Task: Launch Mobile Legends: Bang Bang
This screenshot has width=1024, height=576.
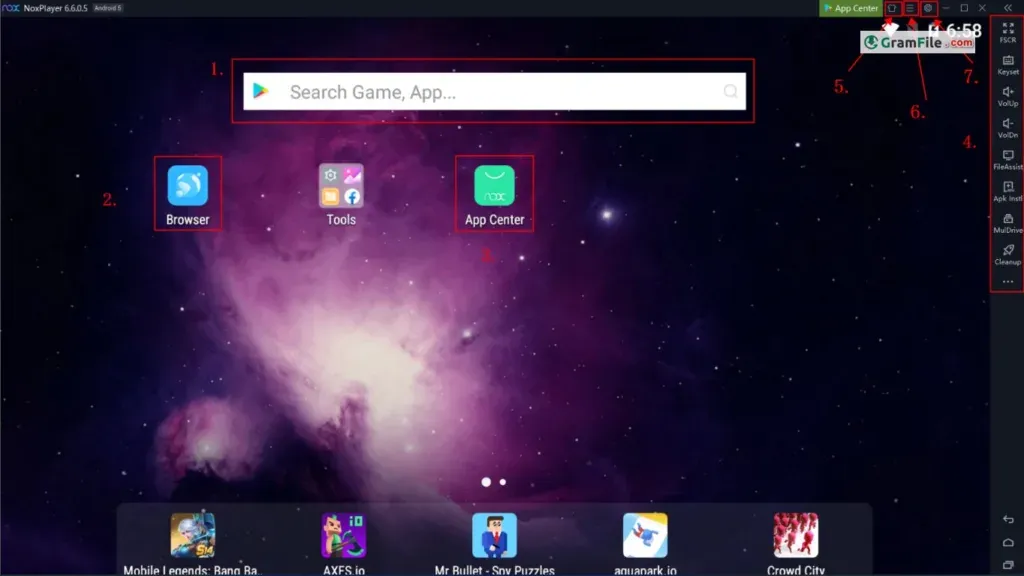Action: 193,536
